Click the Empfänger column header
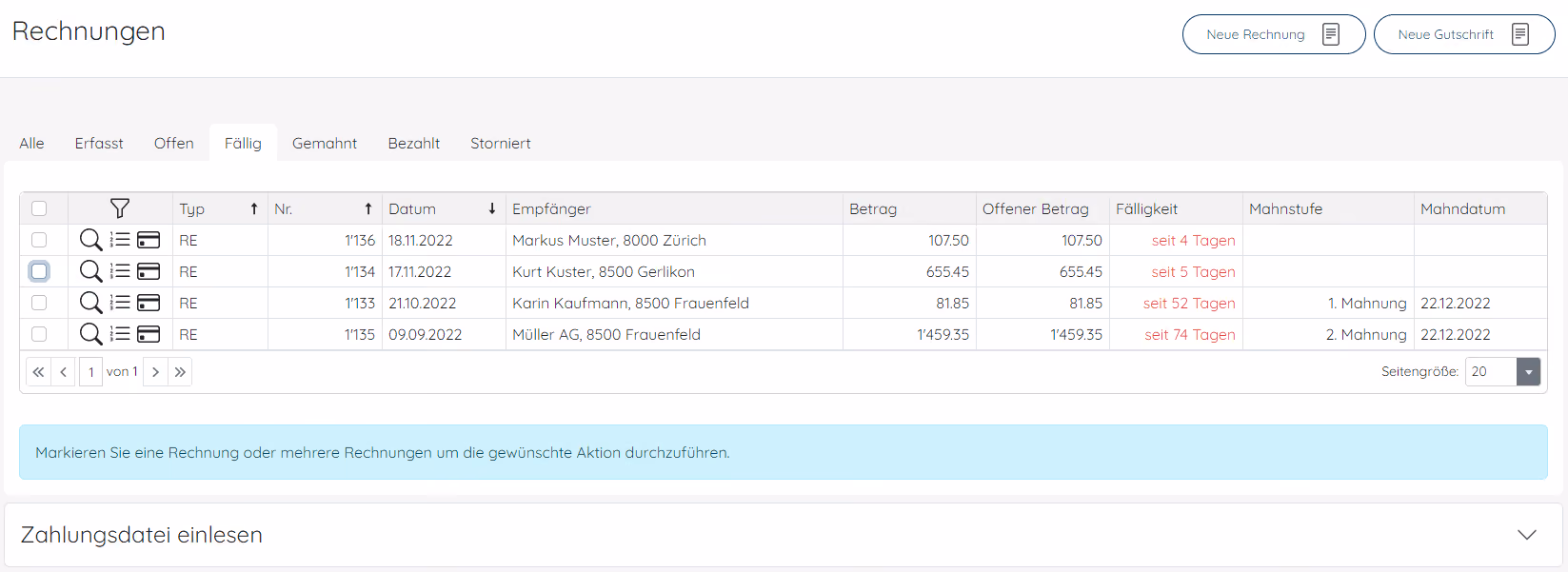Viewport: 1568px width, 572px height. tap(674, 208)
